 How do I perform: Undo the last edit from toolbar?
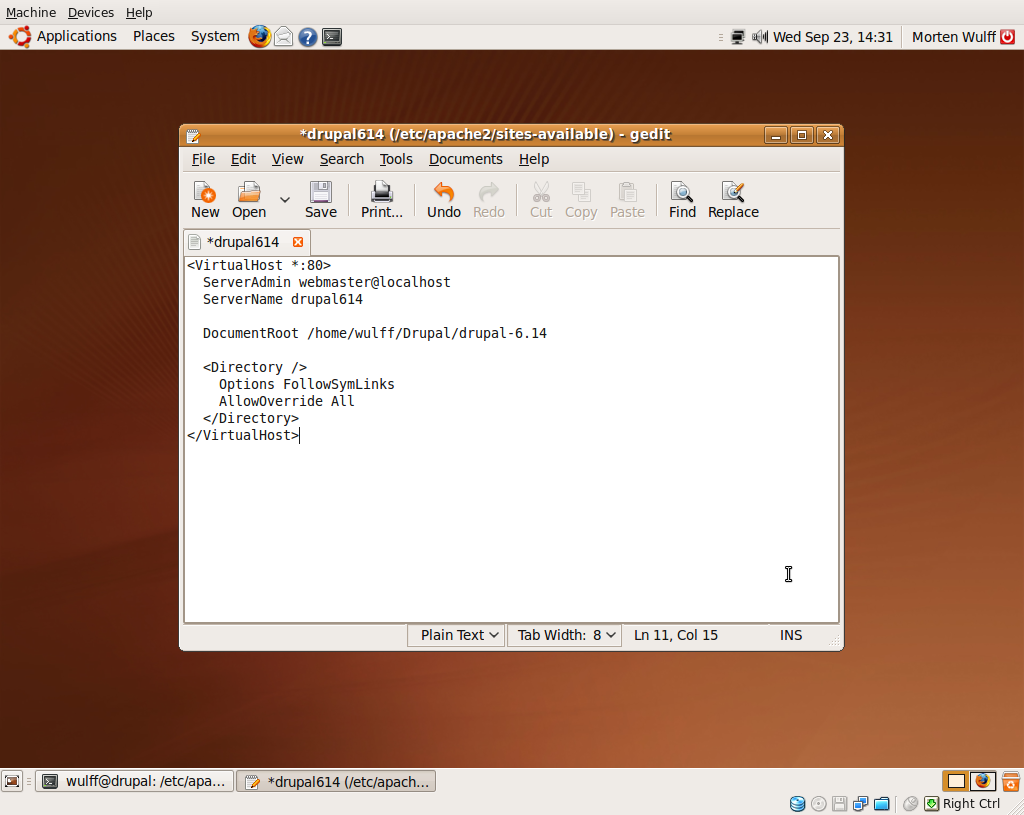click(x=444, y=199)
